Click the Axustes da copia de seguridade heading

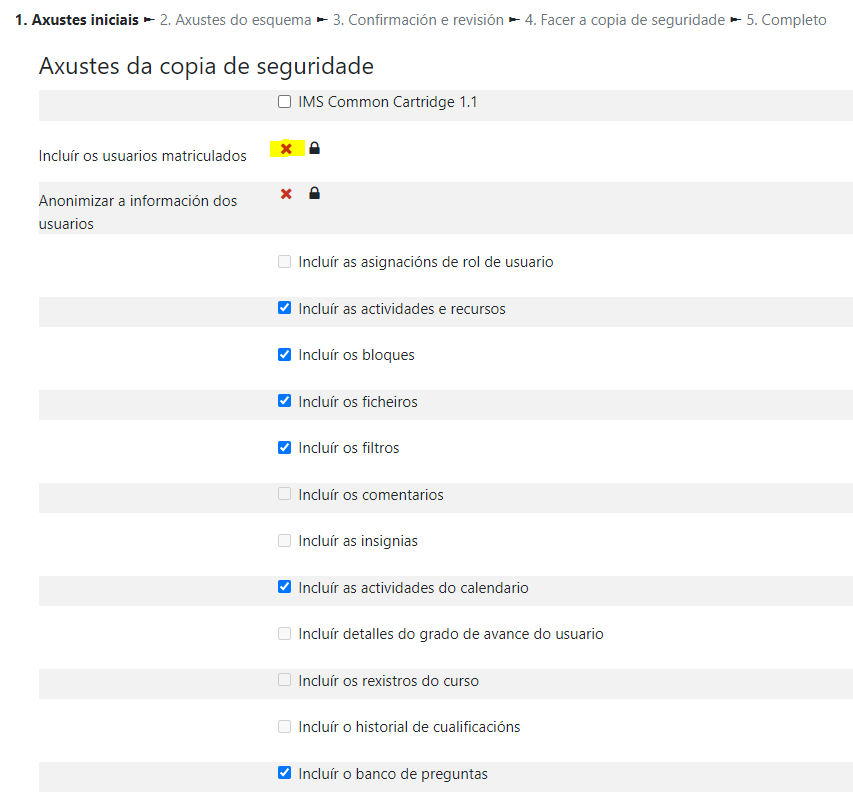tap(206, 66)
